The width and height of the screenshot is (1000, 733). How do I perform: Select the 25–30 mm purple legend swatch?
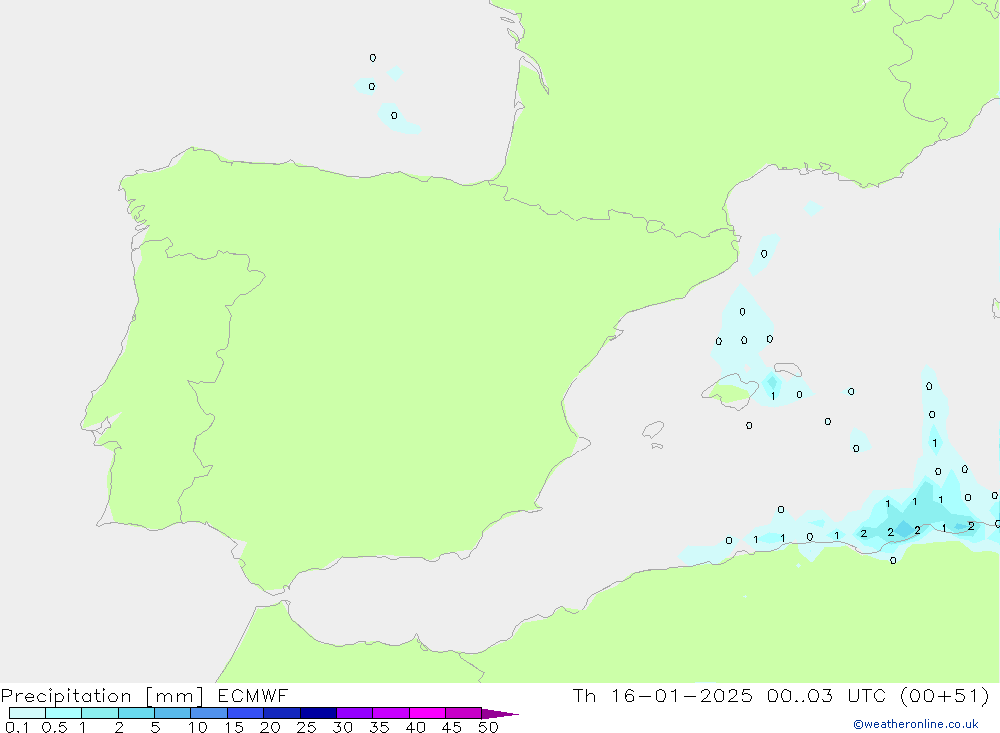coord(318,713)
